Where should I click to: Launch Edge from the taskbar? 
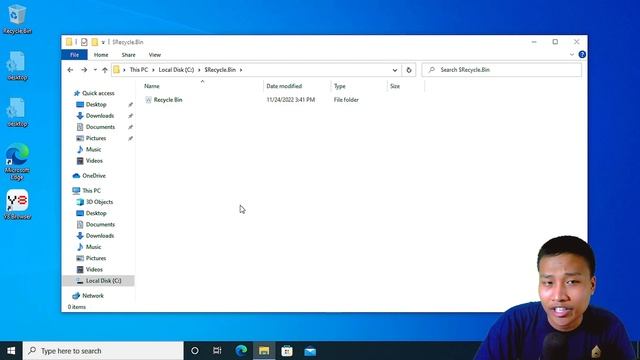pos(241,351)
